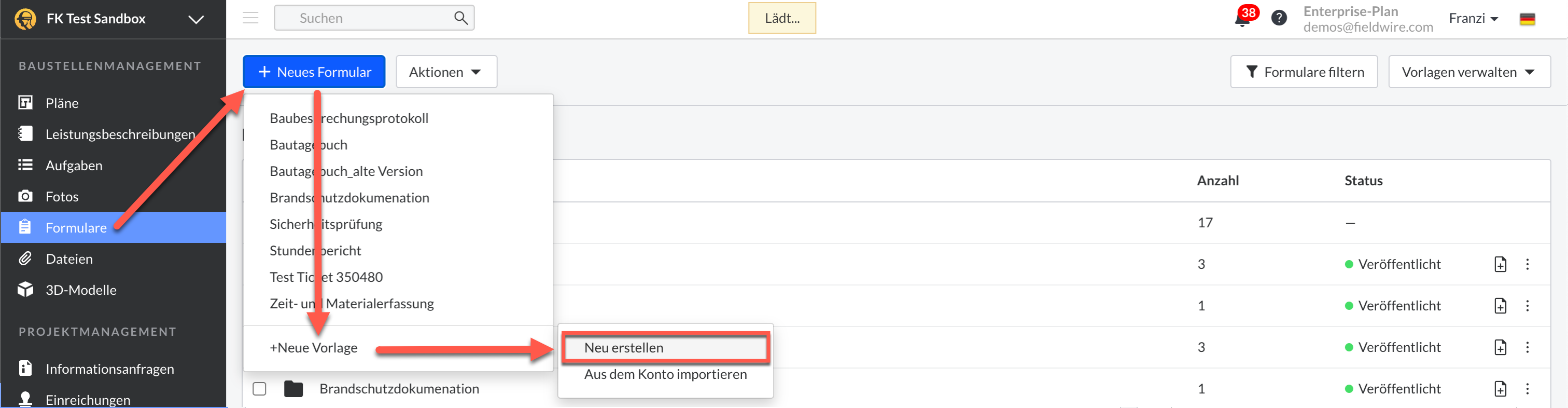1568x408 pixels.
Task: Click the hamburger menu icon
Action: pyautogui.click(x=250, y=18)
